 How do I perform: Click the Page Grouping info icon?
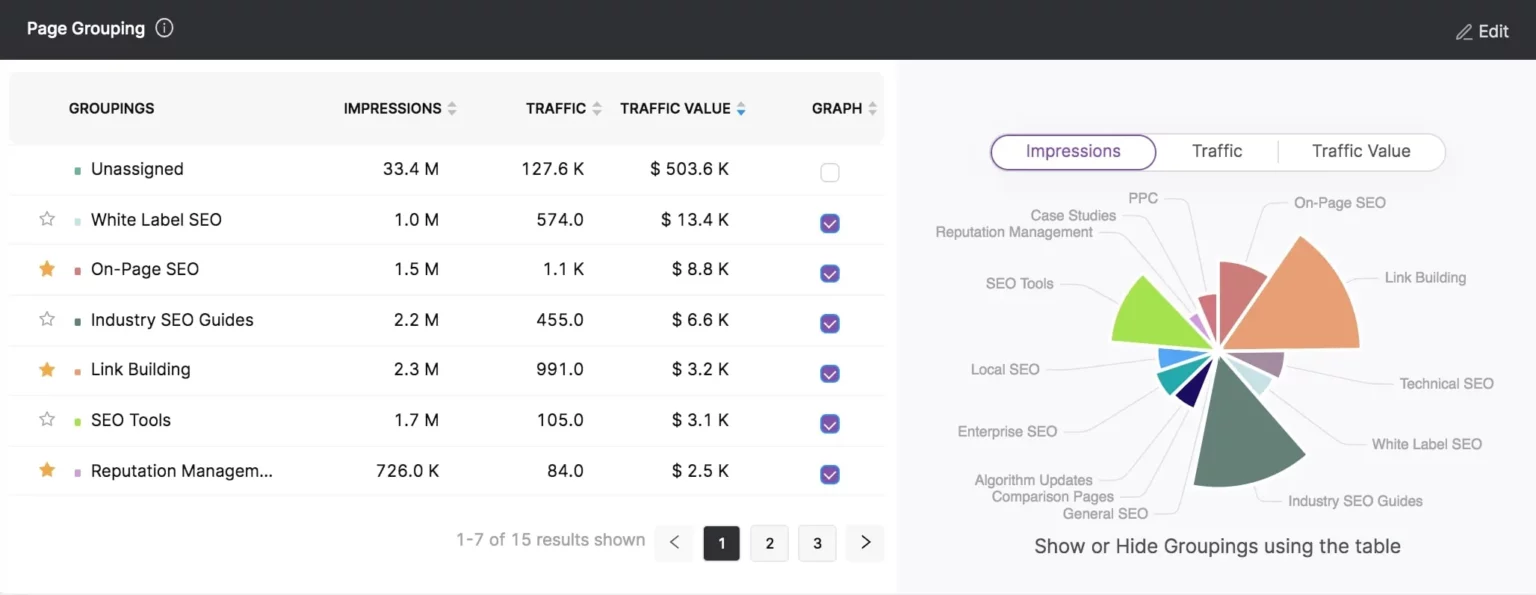[165, 28]
